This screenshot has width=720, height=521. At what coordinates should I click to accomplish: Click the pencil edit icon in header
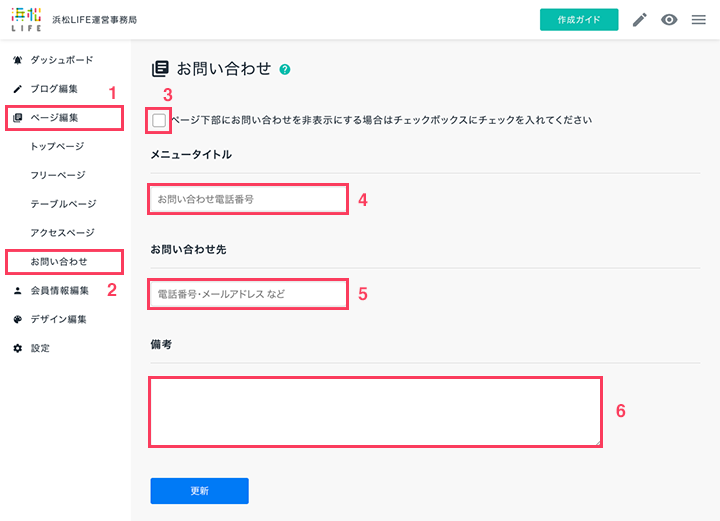click(x=640, y=20)
